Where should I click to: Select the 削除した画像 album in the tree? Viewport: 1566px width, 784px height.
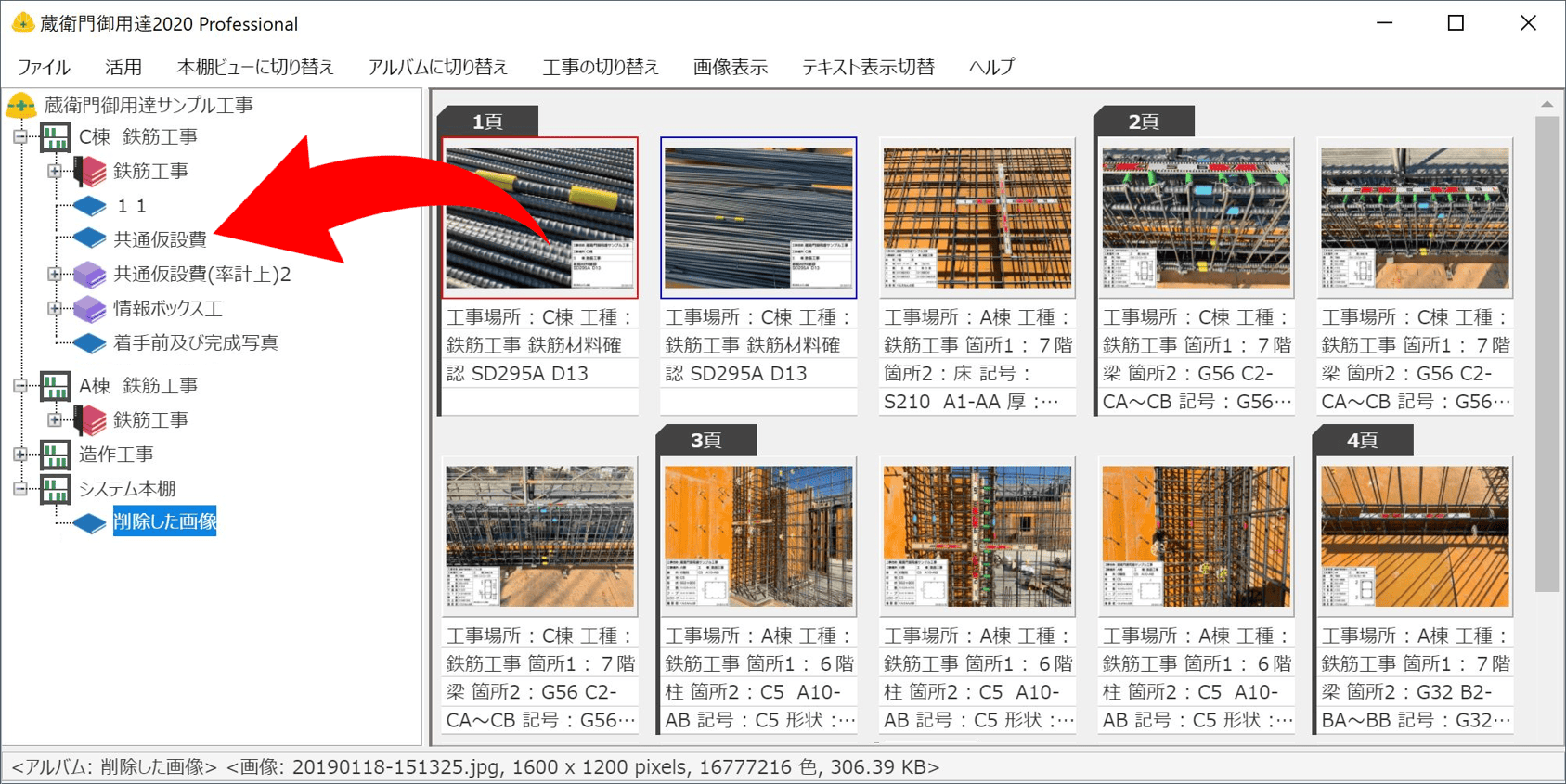pos(164,521)
